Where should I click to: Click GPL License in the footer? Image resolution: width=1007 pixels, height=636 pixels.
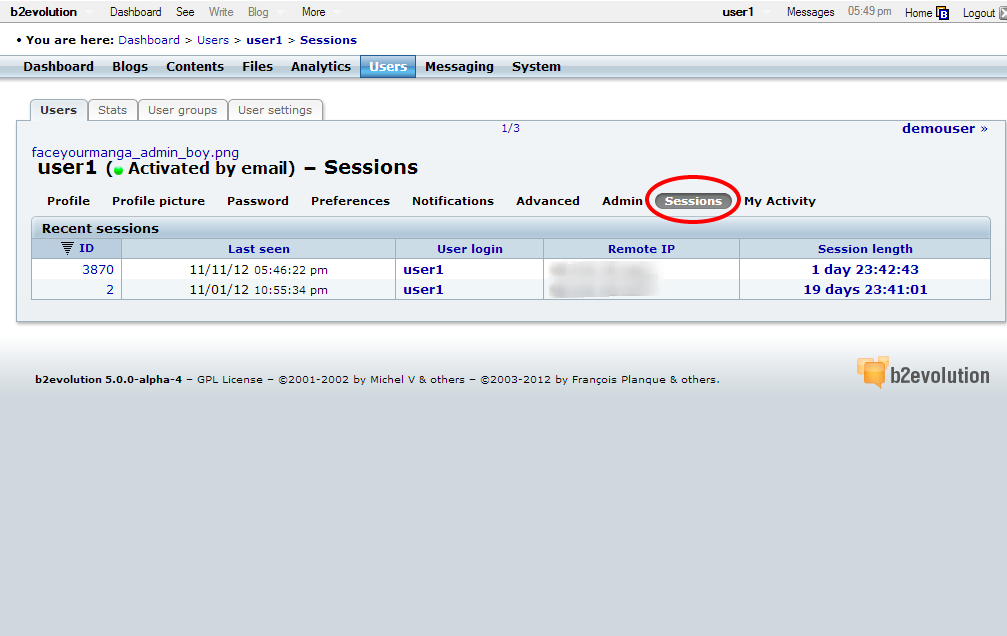tap(230, 380)
